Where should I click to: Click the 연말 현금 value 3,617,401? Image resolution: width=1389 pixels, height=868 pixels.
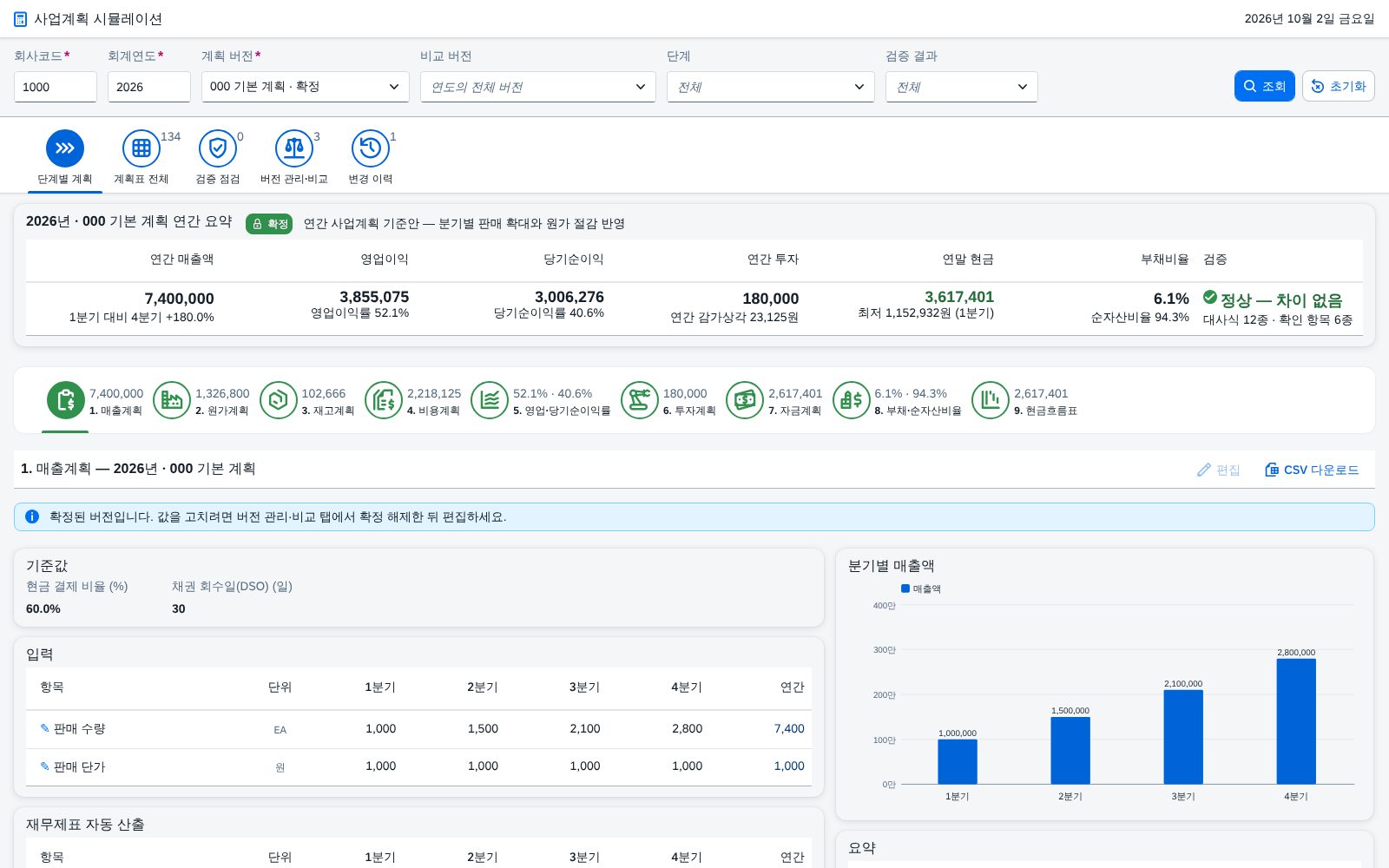pyautogui.click(x=959, y=297)
